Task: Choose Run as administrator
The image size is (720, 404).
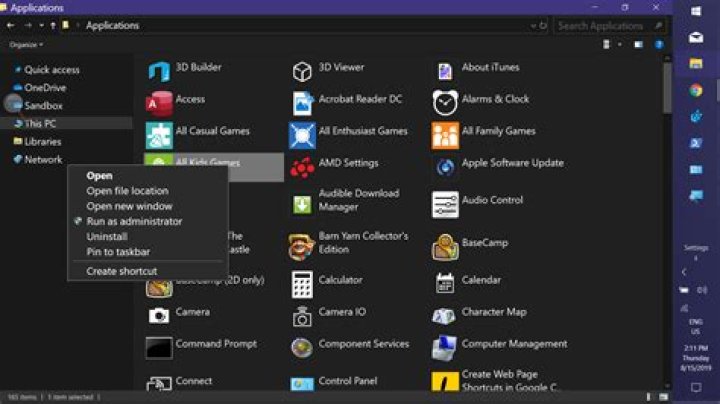Action: pos(134,221)
